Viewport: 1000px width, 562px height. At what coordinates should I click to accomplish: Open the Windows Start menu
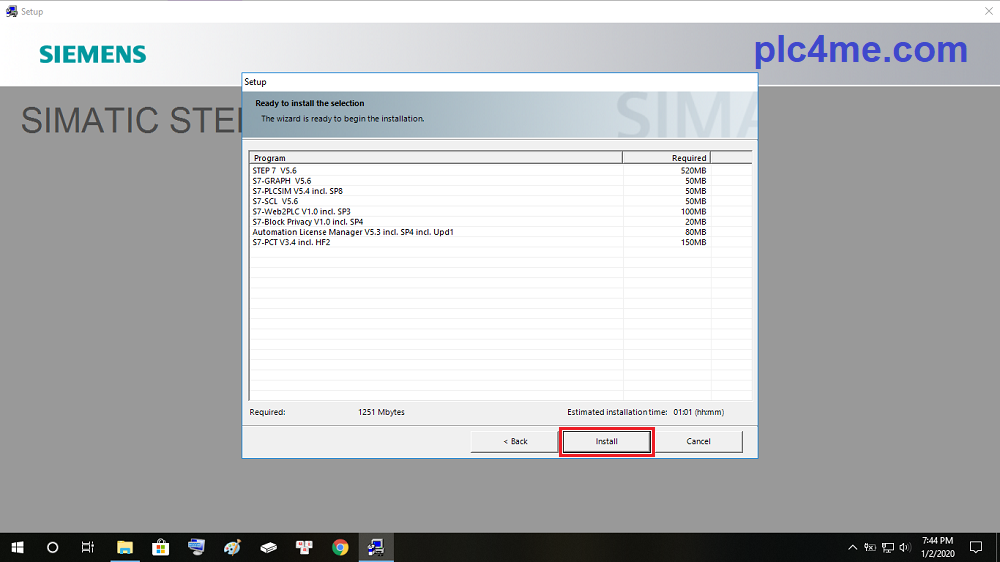17,547
